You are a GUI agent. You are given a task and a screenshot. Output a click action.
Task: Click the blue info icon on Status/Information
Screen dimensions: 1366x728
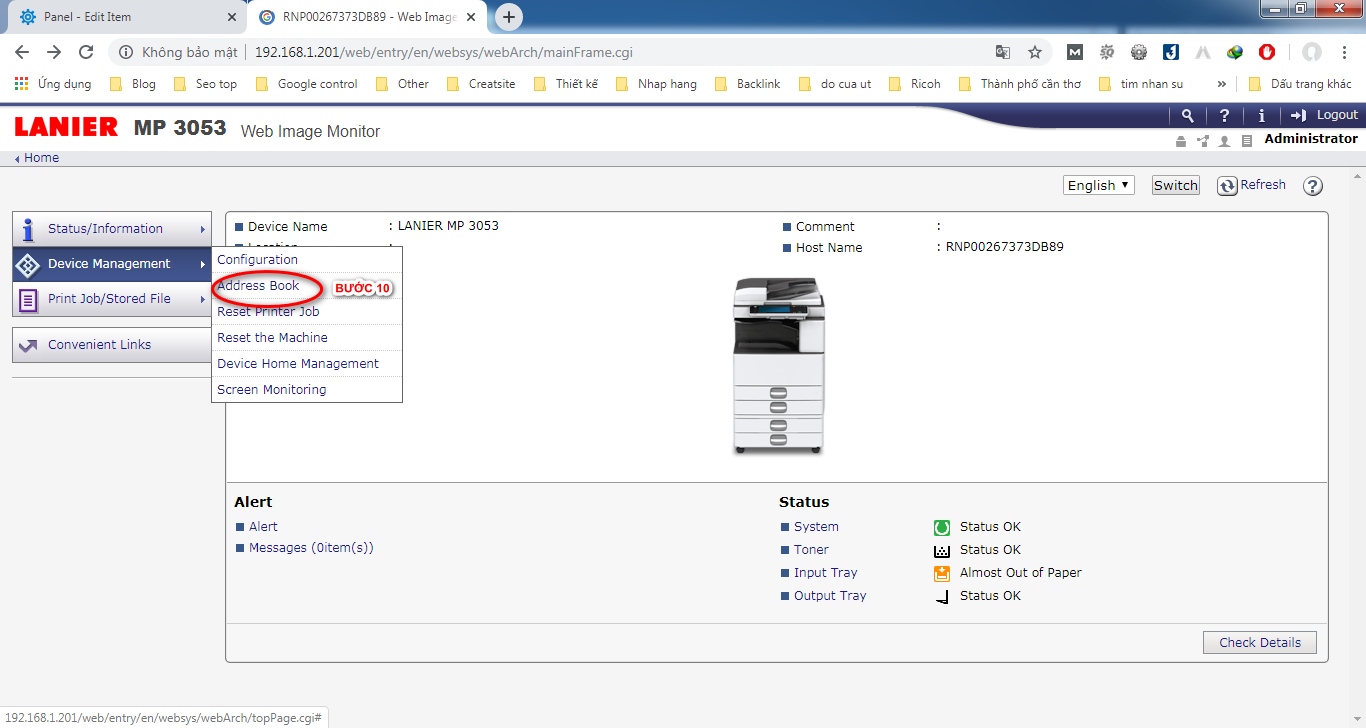pos(28,229)
